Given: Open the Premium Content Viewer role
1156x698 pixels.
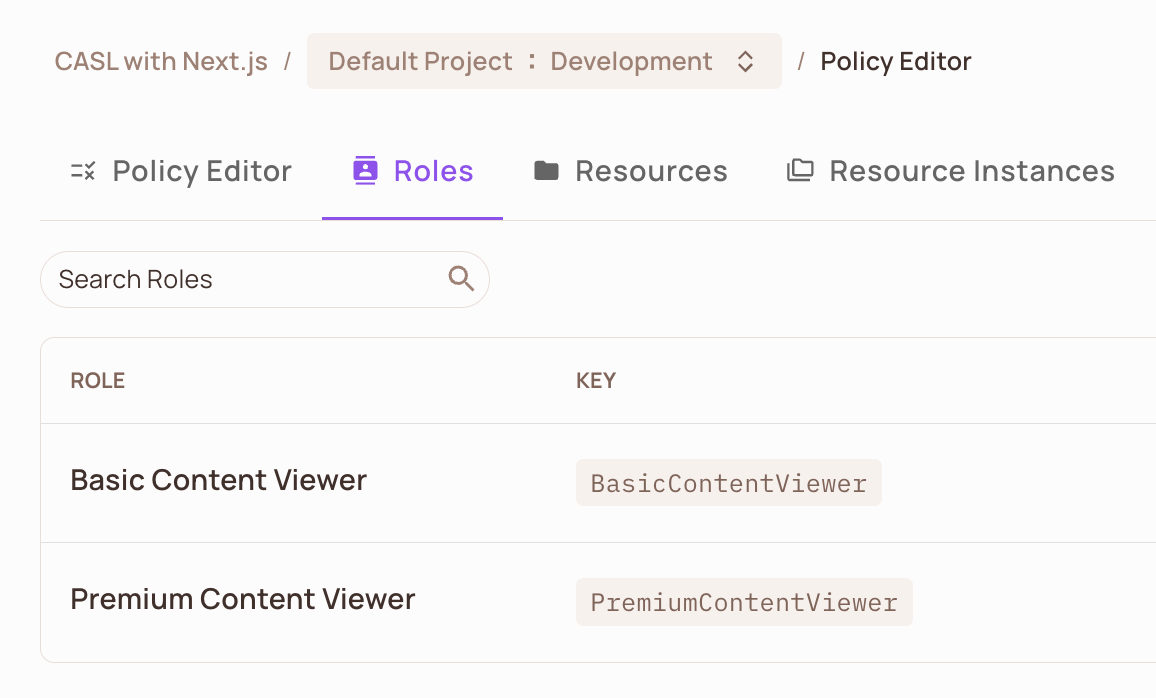Looking at the screenshot, I should 242,599.
